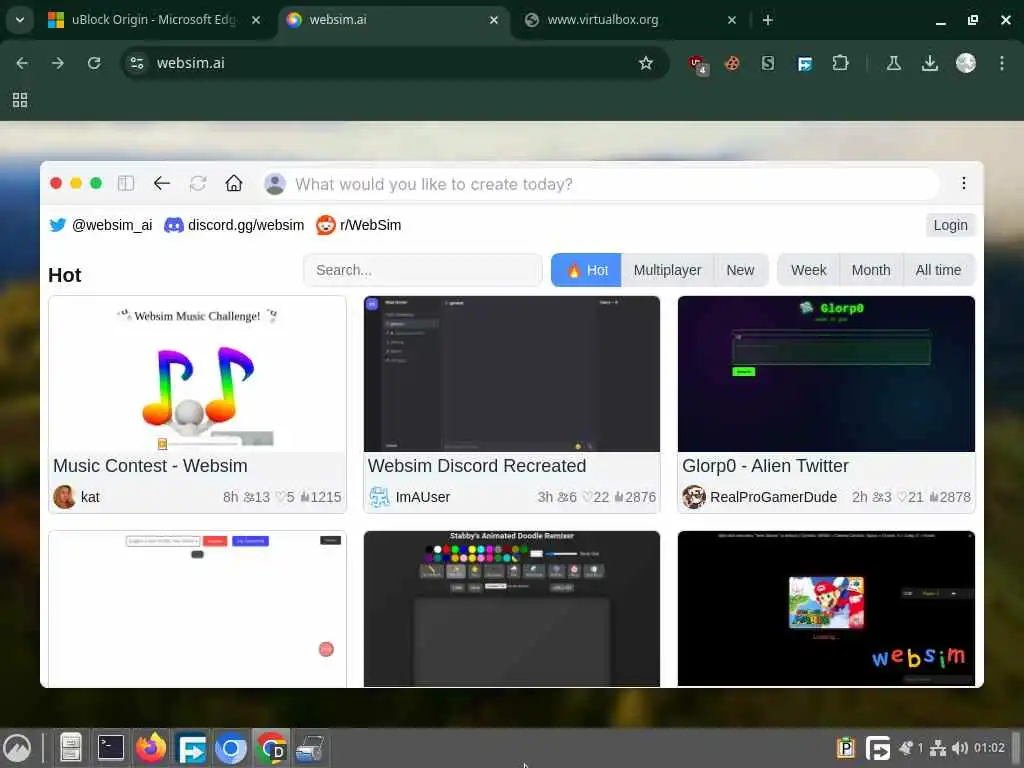
Task: Open the uBlock Origin extension icon
Action: pyautogui.click(x=697, y=63)
